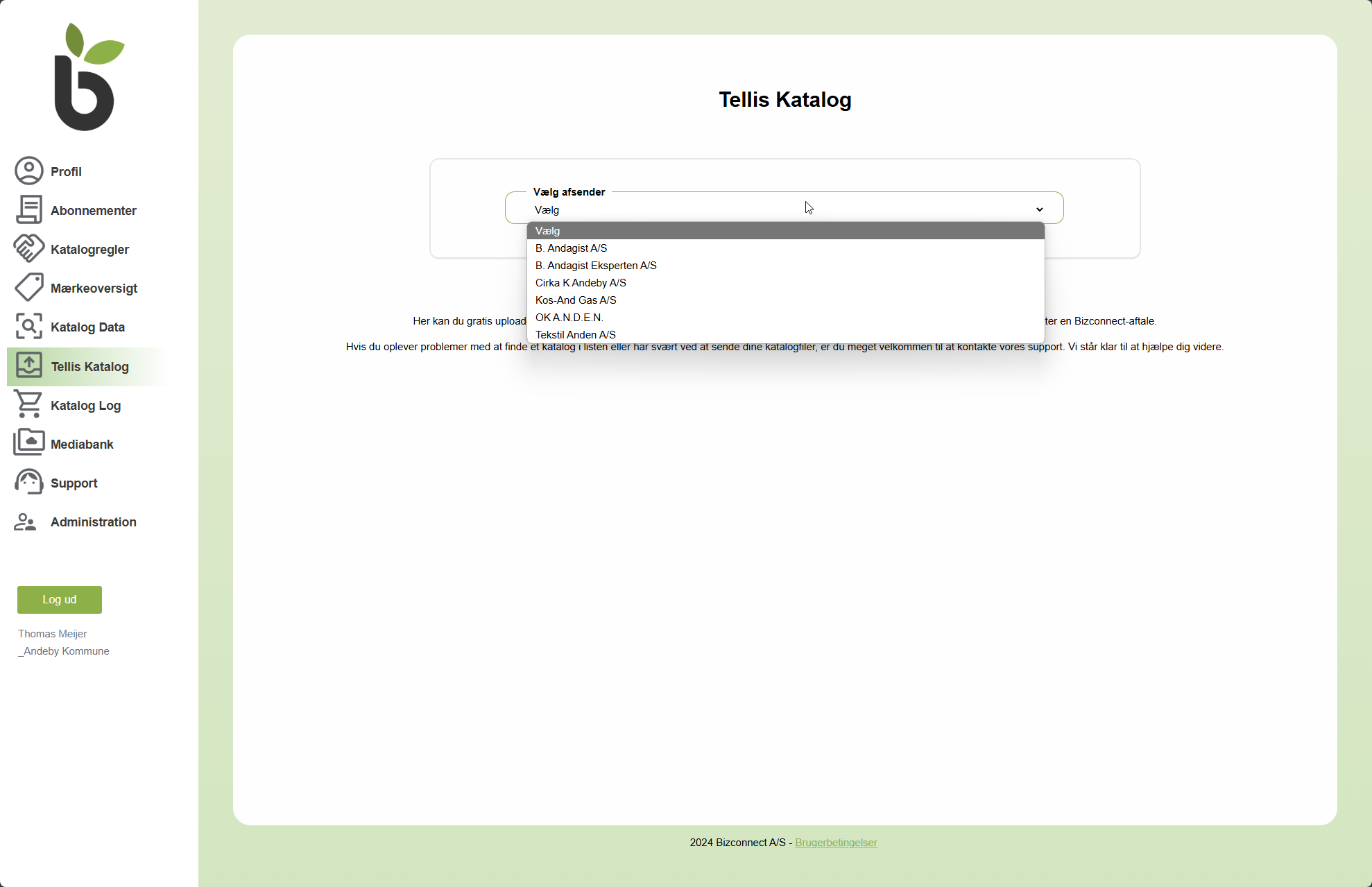Open Katalog Data magnifier icon
1372x887 pixels.
click(29, 327)
